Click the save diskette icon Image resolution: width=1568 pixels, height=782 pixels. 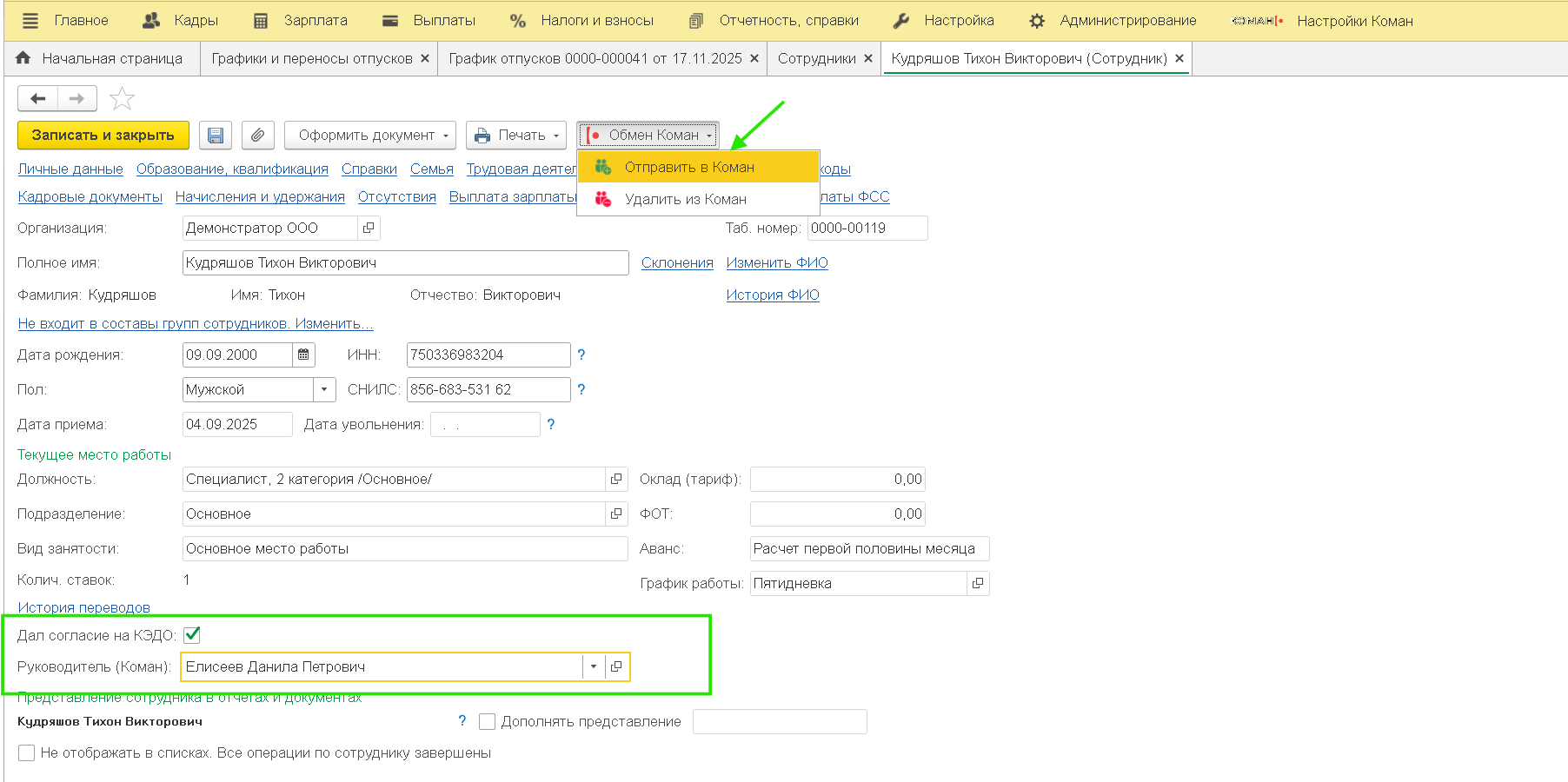pyautogui.click(x=216, y=136)
